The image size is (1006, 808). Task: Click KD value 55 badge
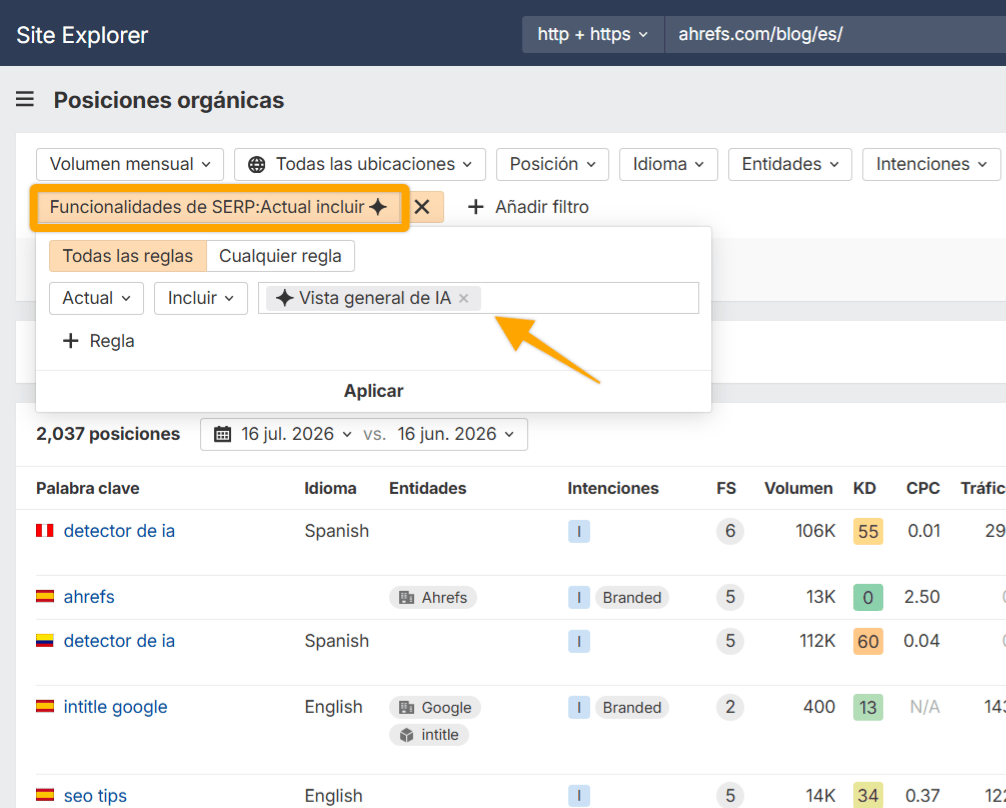[x=868, y=531]
